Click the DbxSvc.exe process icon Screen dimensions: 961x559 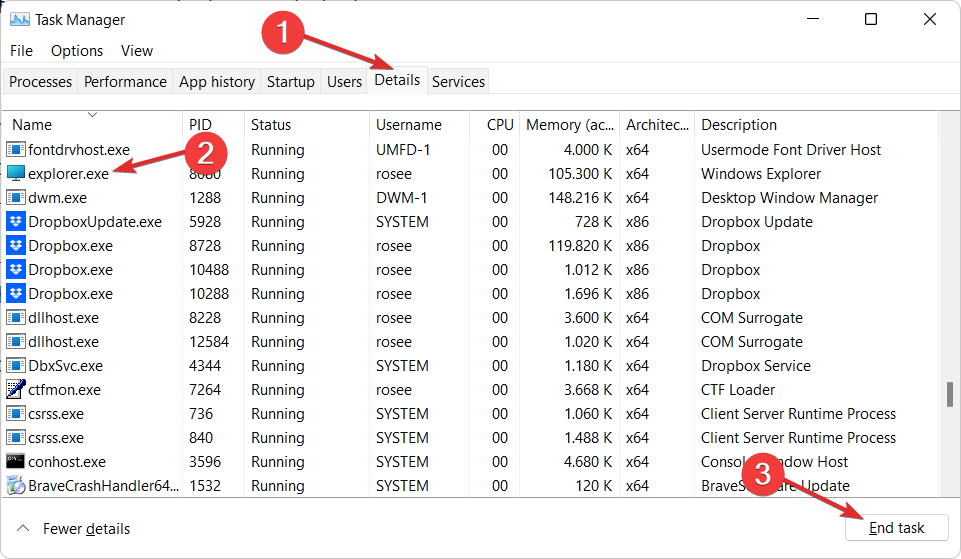tap(16, 366)
